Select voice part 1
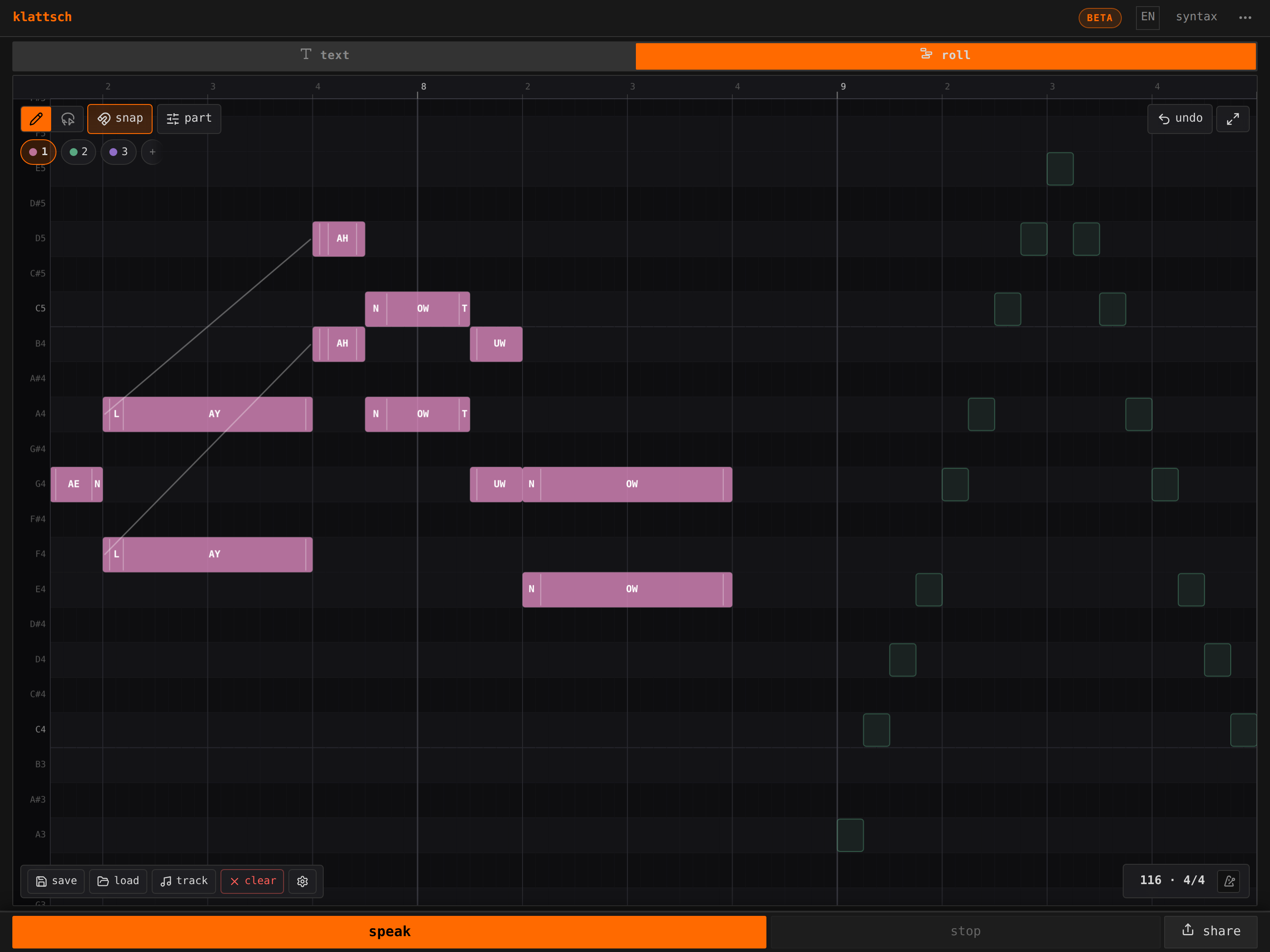This screenshot has width=1270, height=952. 38,152
